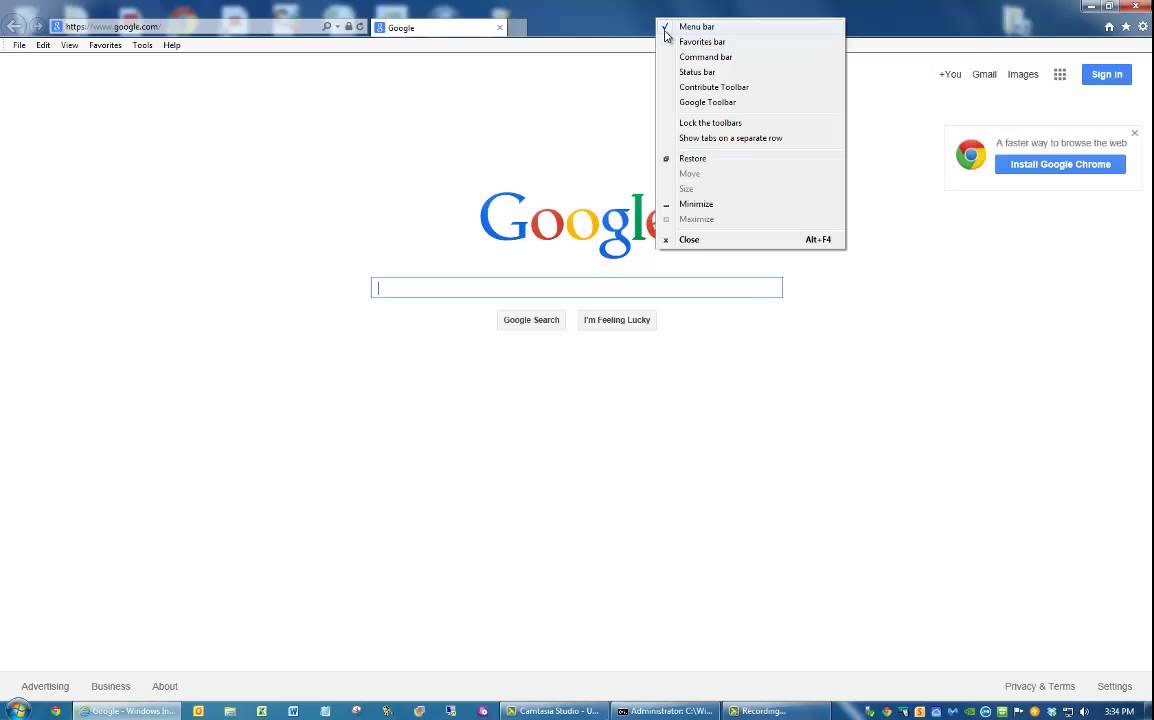Click the Home icon in IE
Image resolution: width=1154 pixels, height=720 pixels.
(x=1109, y=27)
